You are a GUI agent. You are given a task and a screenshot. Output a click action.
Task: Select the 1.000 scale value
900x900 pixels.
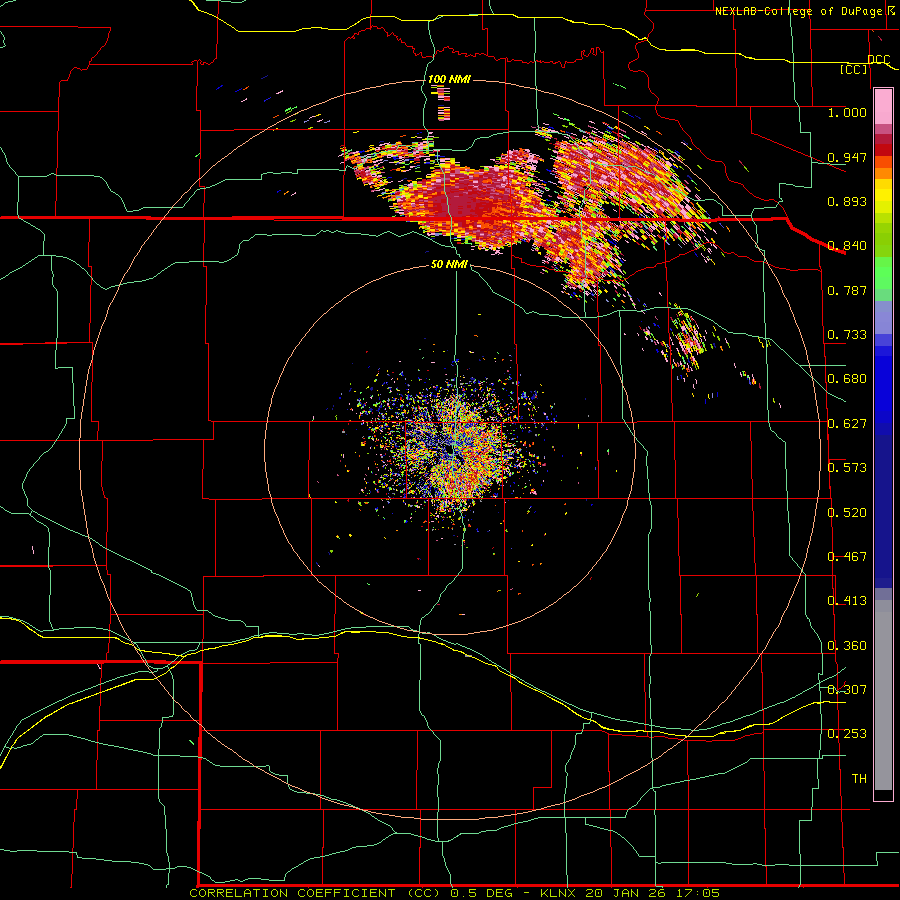click(x=847, y=112)
